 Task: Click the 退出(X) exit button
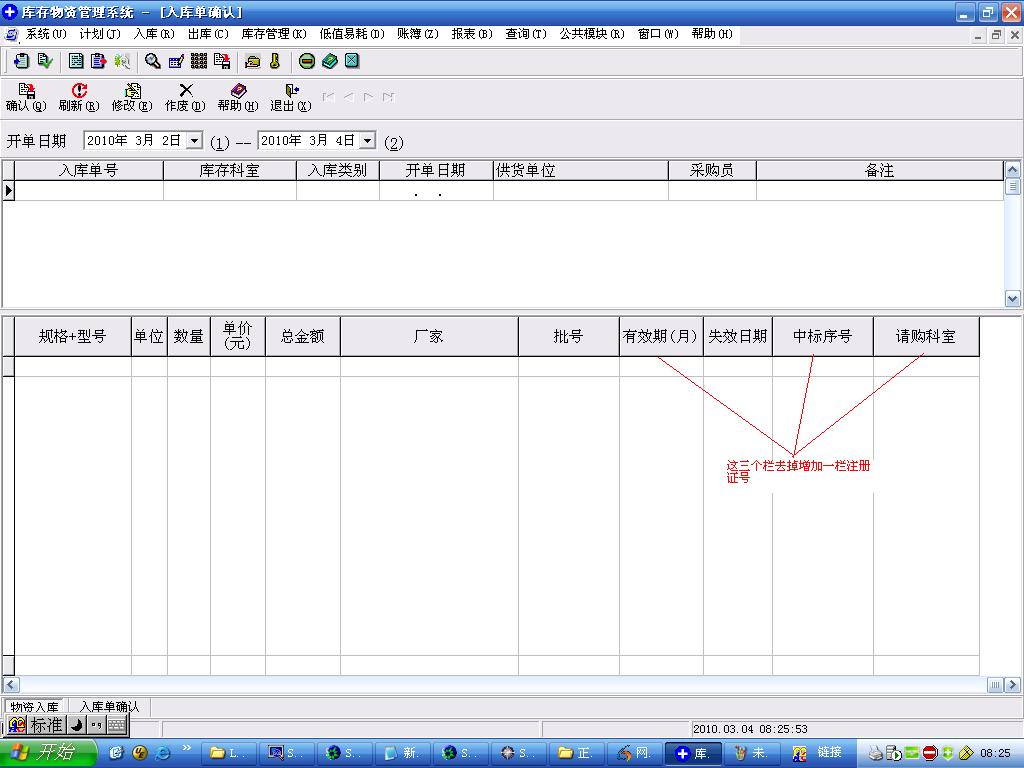click(291, 97)
